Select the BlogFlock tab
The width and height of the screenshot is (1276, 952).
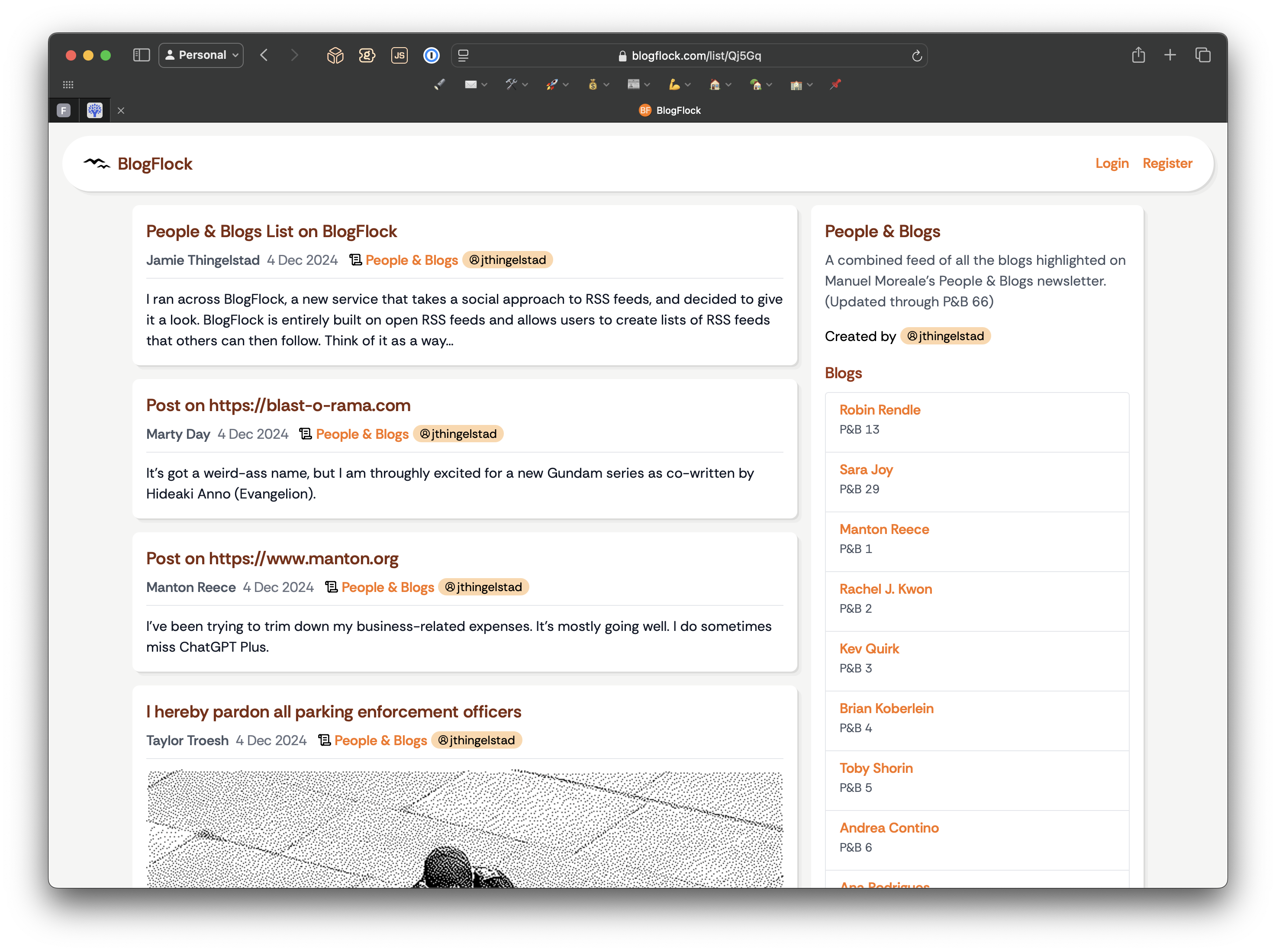tap(670, 110)
